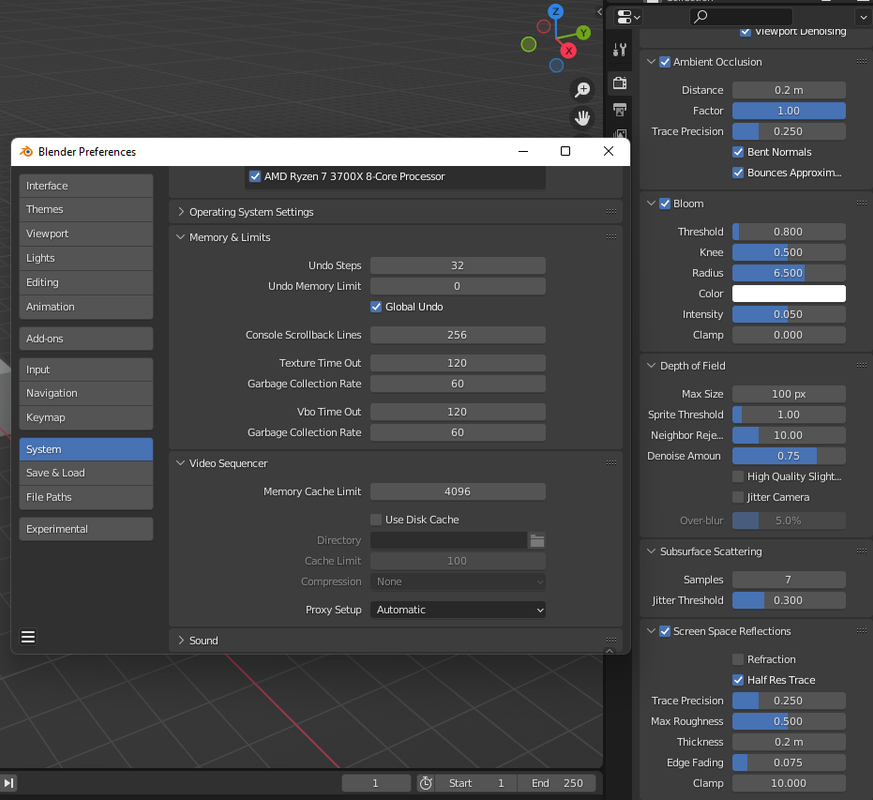Click Console Scrollback Lines 256 field
The width and height of the screenshot is (873, 800).
pos(458,335)
